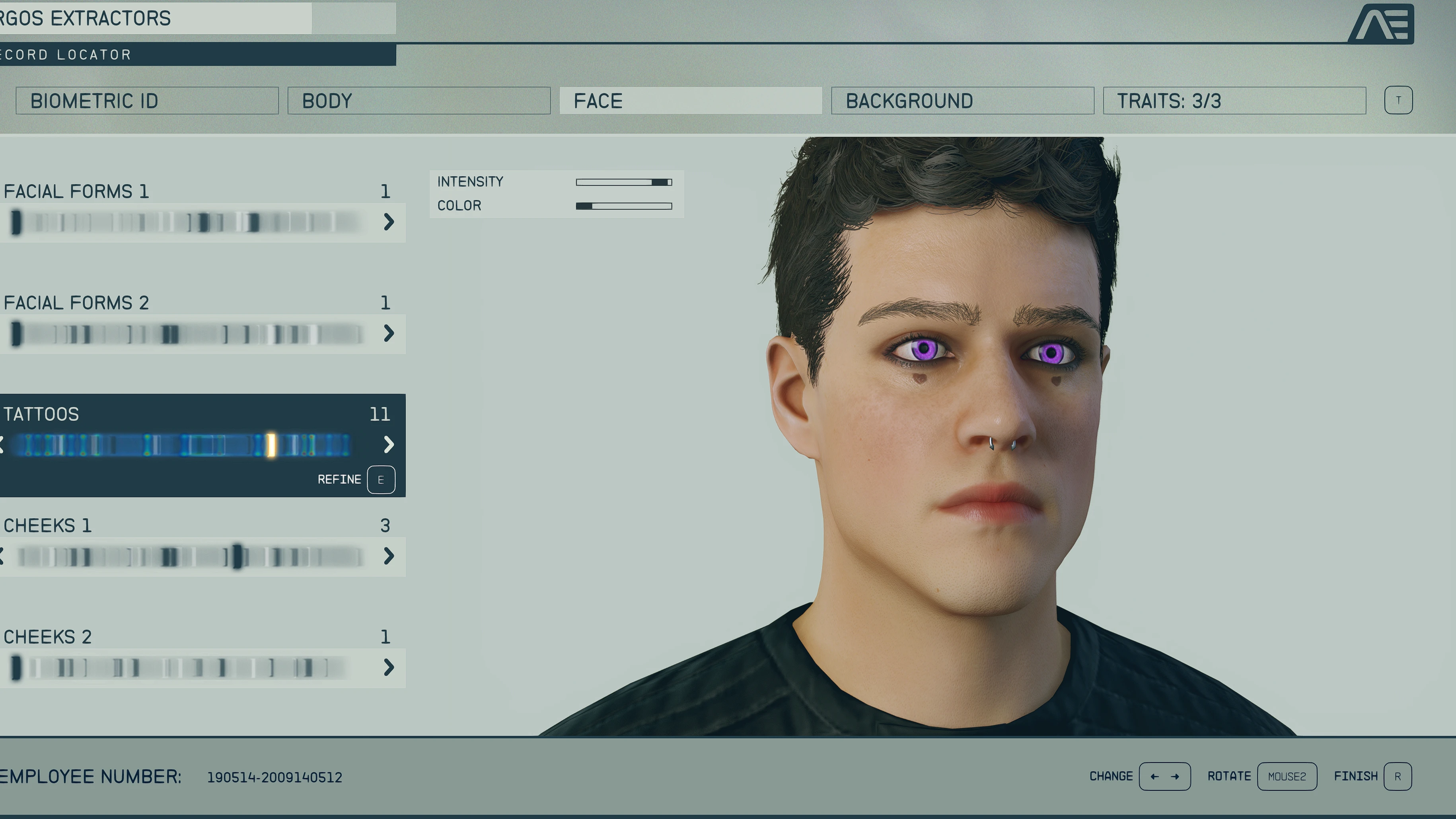Image resolution: width=1456 pixels, height=819 pixels.
Task: Go back one Cheeks 1 option with left chevron
Action: [x=2, y=556]
